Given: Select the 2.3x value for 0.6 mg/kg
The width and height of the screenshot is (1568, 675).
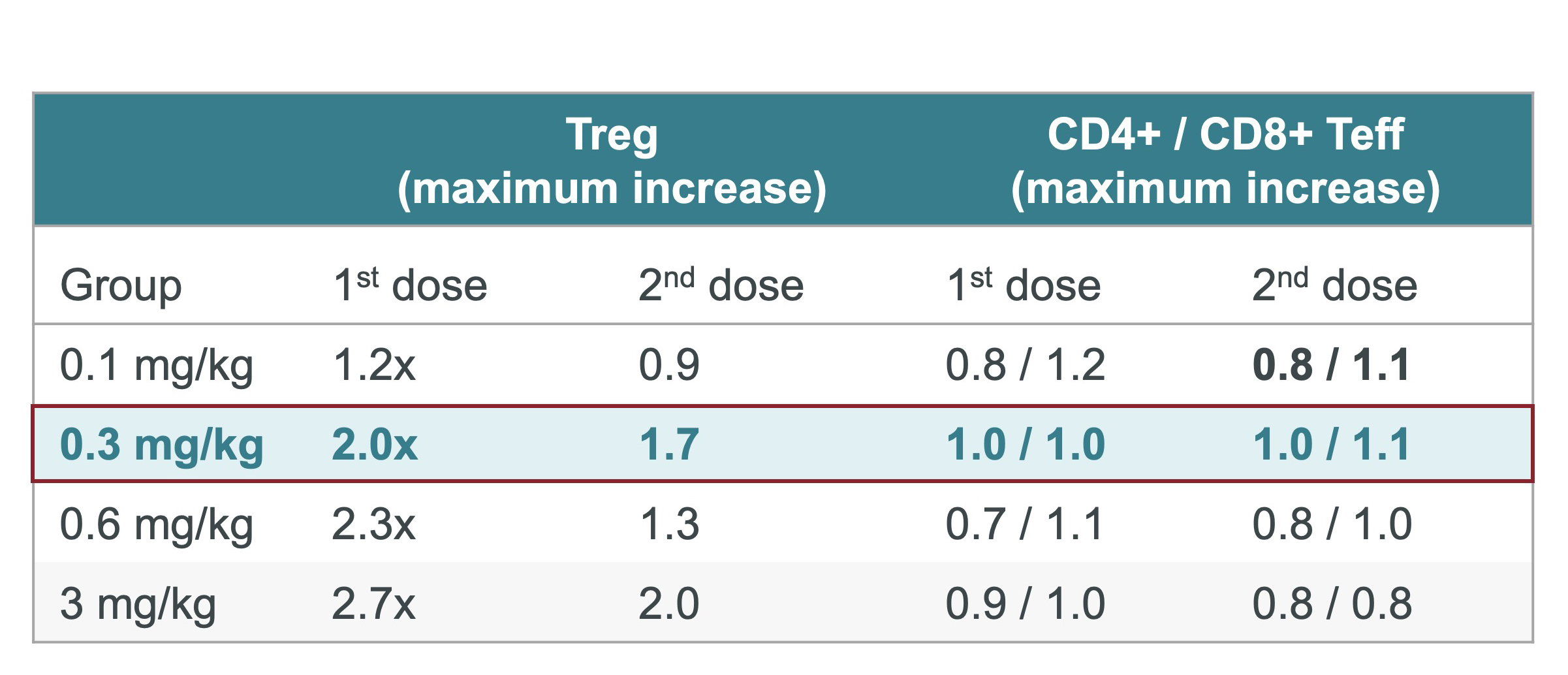Looking at the screenshot, I should pyautogui.click(x=373, y=524).
